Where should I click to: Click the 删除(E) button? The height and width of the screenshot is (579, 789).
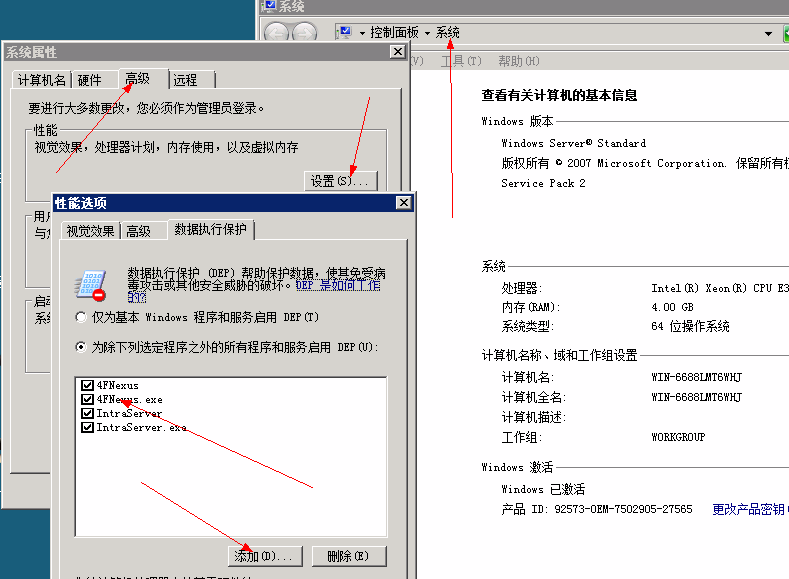point(349,556)
